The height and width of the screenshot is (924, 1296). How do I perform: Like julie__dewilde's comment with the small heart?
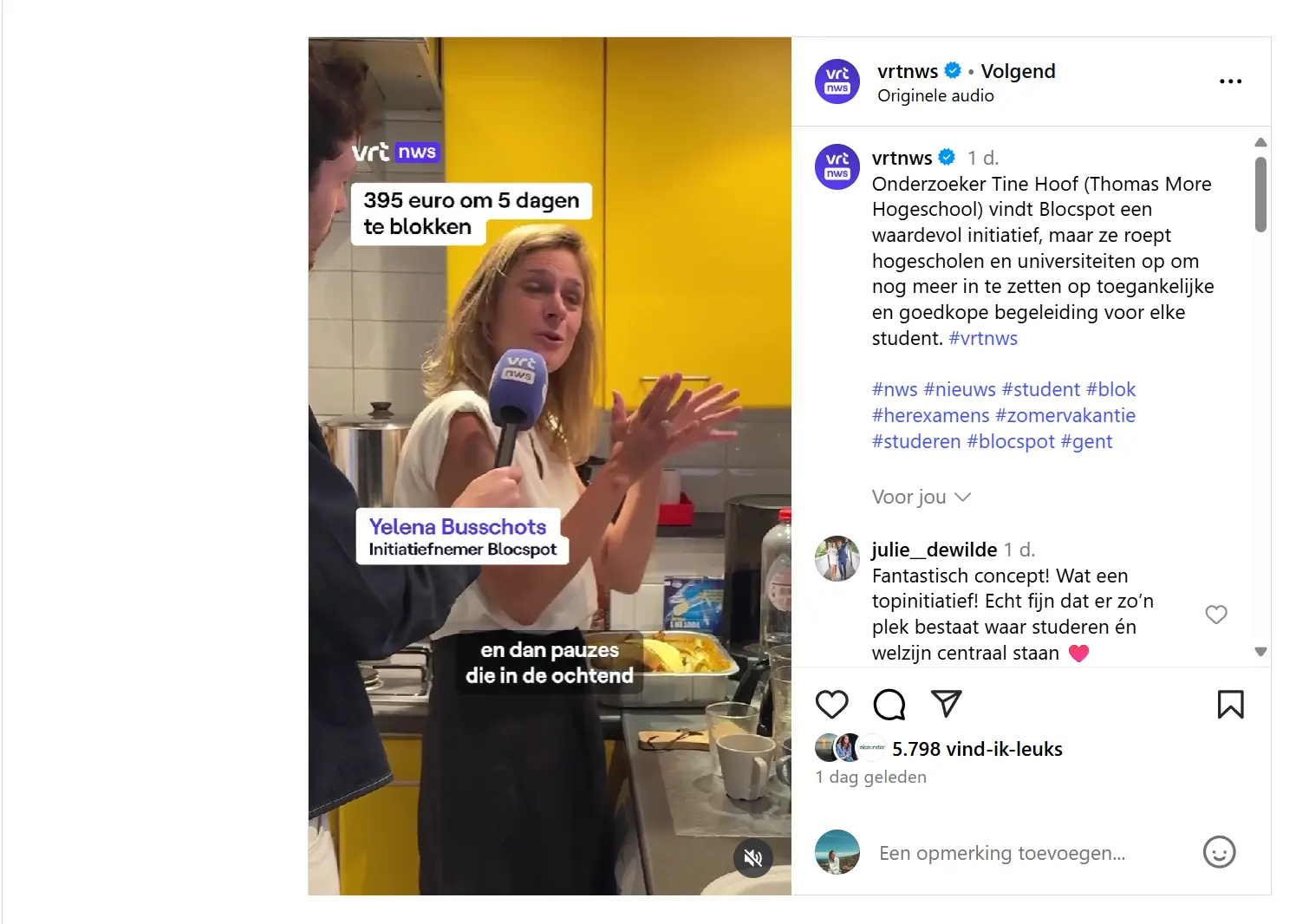[x=1216, y=615]
